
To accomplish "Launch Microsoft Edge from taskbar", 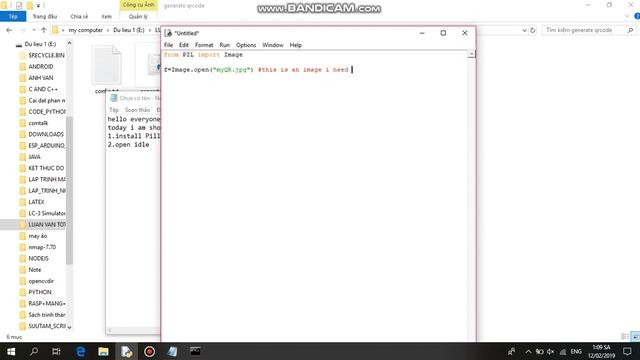I will click(80, 351).
